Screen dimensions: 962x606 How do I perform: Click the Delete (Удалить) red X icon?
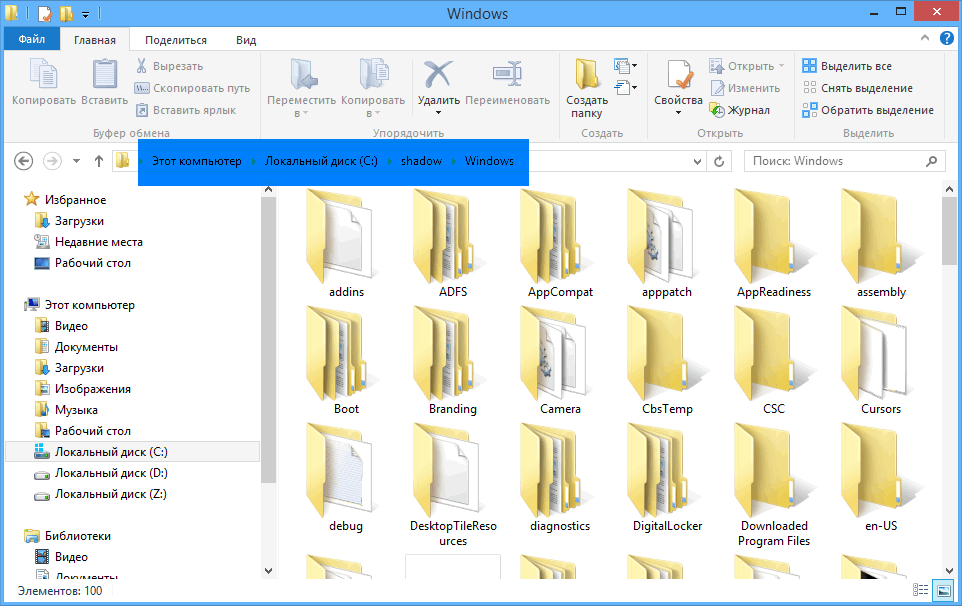[x=437, y=76]
